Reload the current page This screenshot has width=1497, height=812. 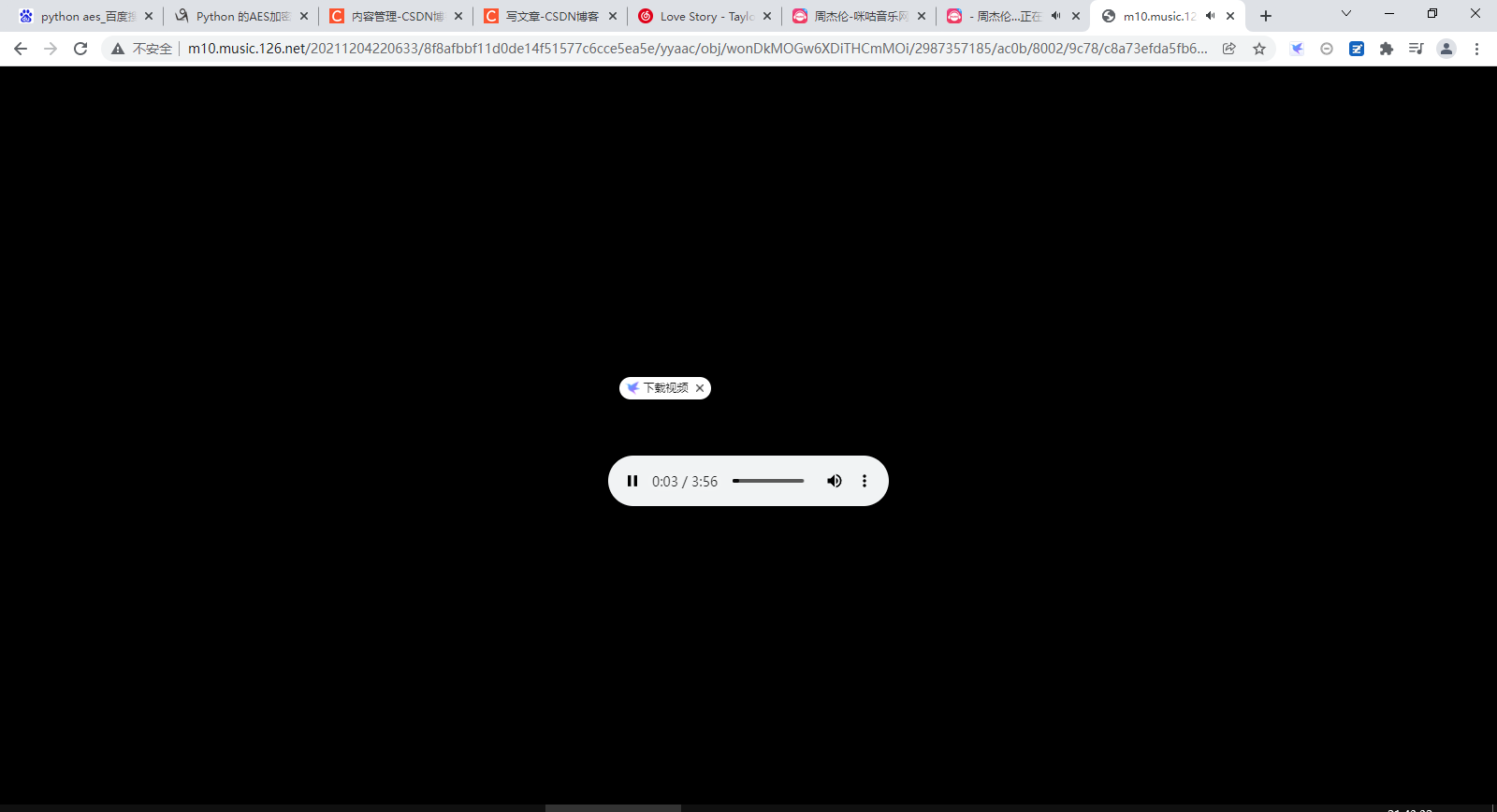click(80, 49)
